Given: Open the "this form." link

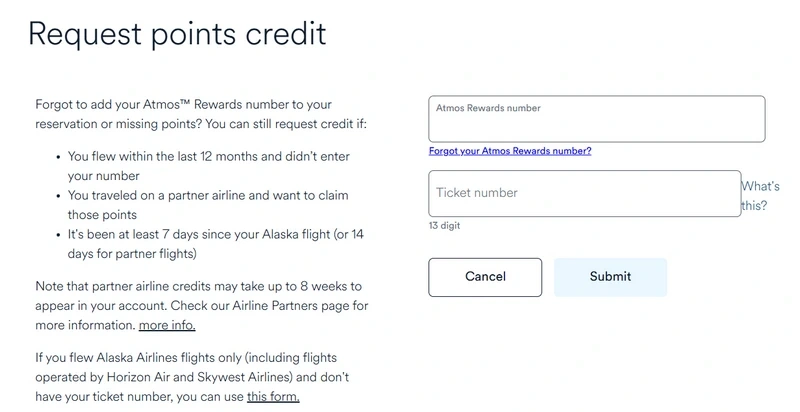Looking at the screenshot, I should (x=273, y=396).
